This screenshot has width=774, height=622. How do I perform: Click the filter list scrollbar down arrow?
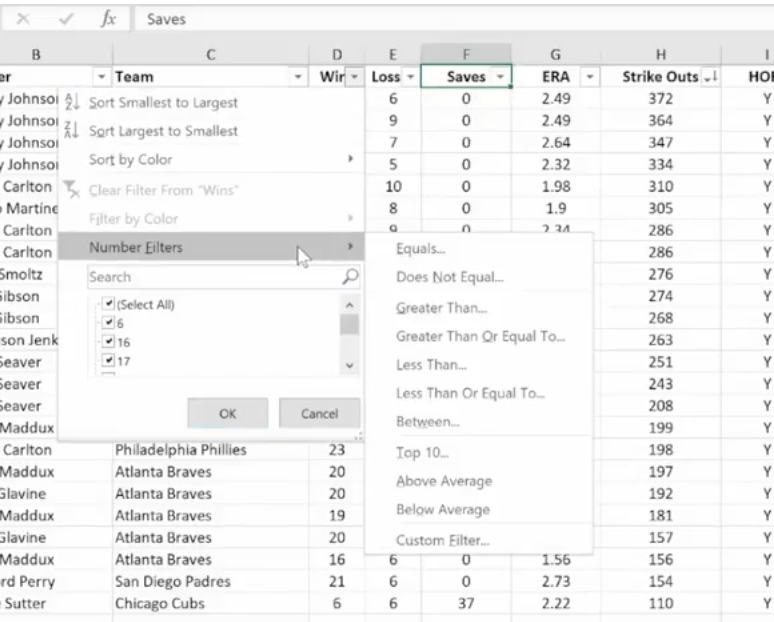pyautogui.click(x=349, y=366)
